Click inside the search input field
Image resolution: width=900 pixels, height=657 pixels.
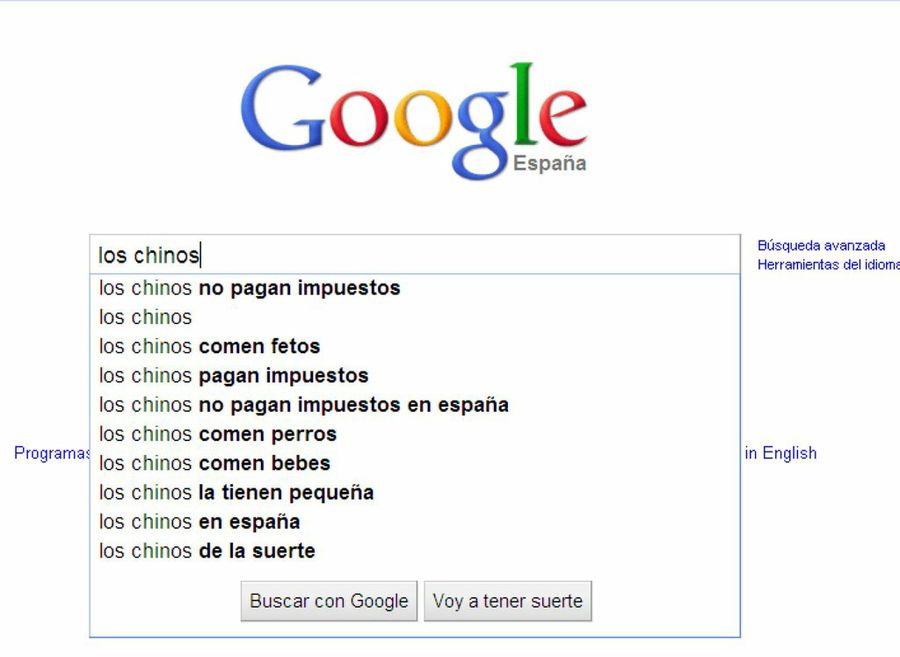(400, 253)
